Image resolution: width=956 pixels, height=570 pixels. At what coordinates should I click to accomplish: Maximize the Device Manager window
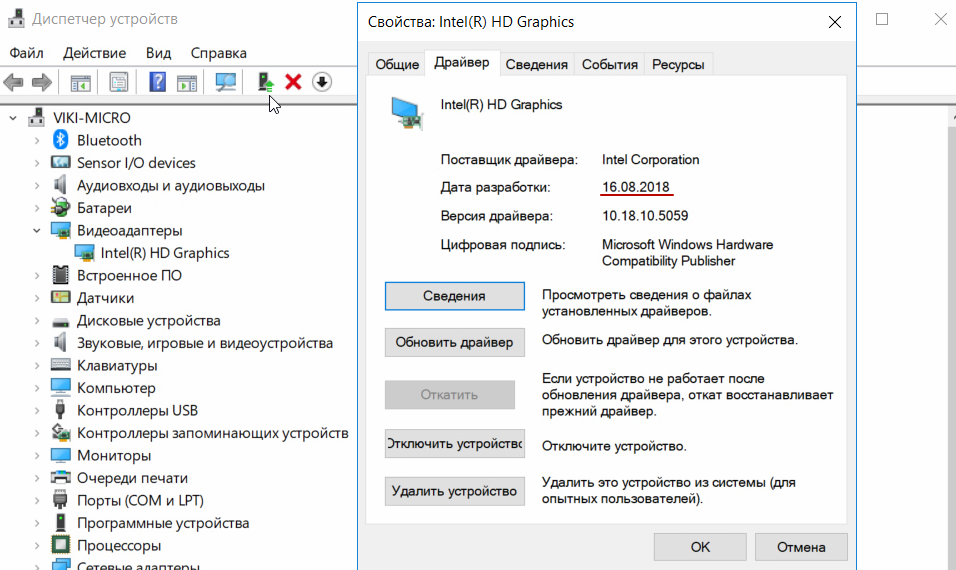pyautogui.click(x=882, y=19)
